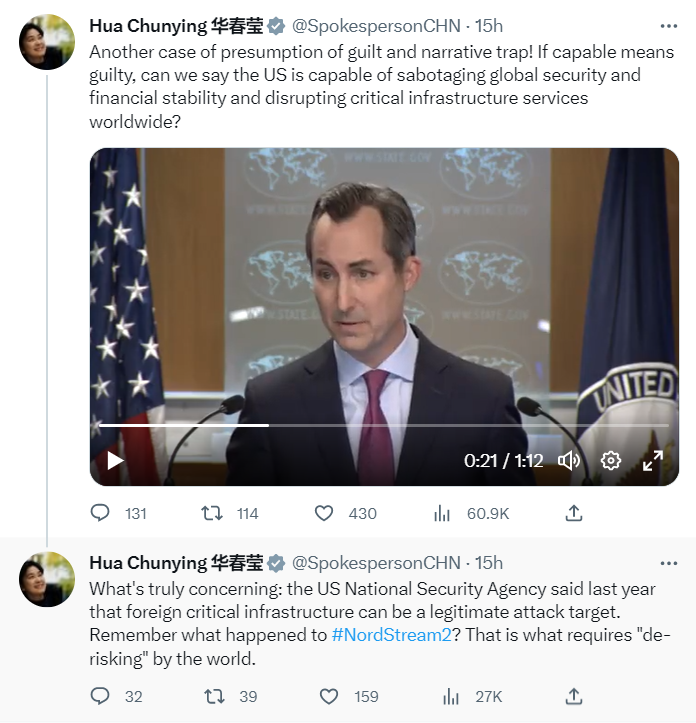Share the NordStream2 tweet

574,696
